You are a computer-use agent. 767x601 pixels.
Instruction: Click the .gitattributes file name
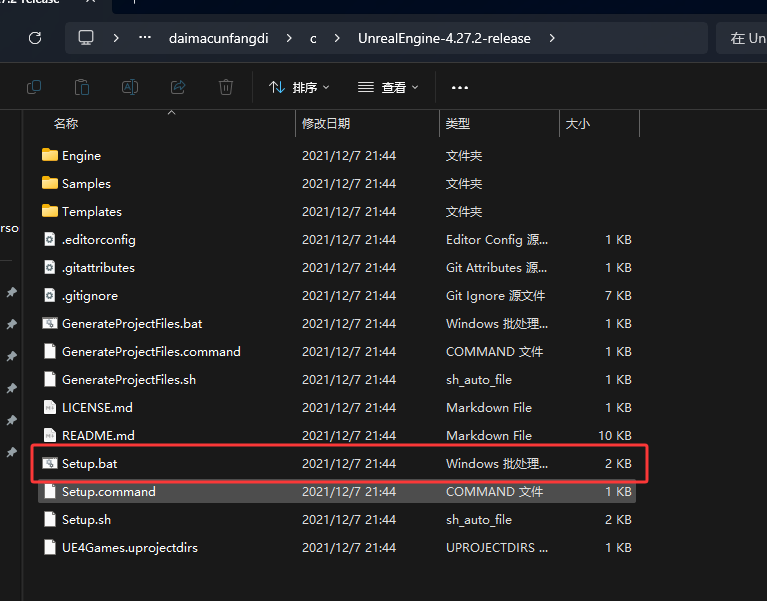98,267
